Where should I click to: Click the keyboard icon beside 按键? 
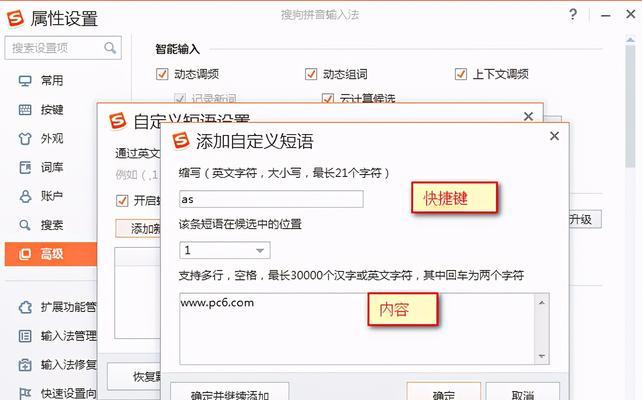[25, 110]
